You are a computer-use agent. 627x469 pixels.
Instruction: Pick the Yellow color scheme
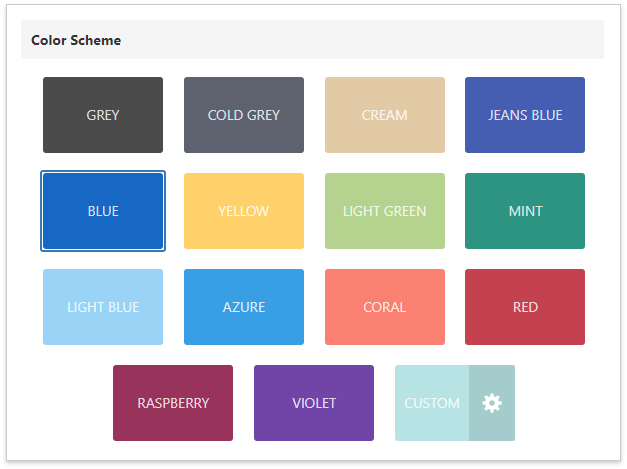(x=244, y=211)
